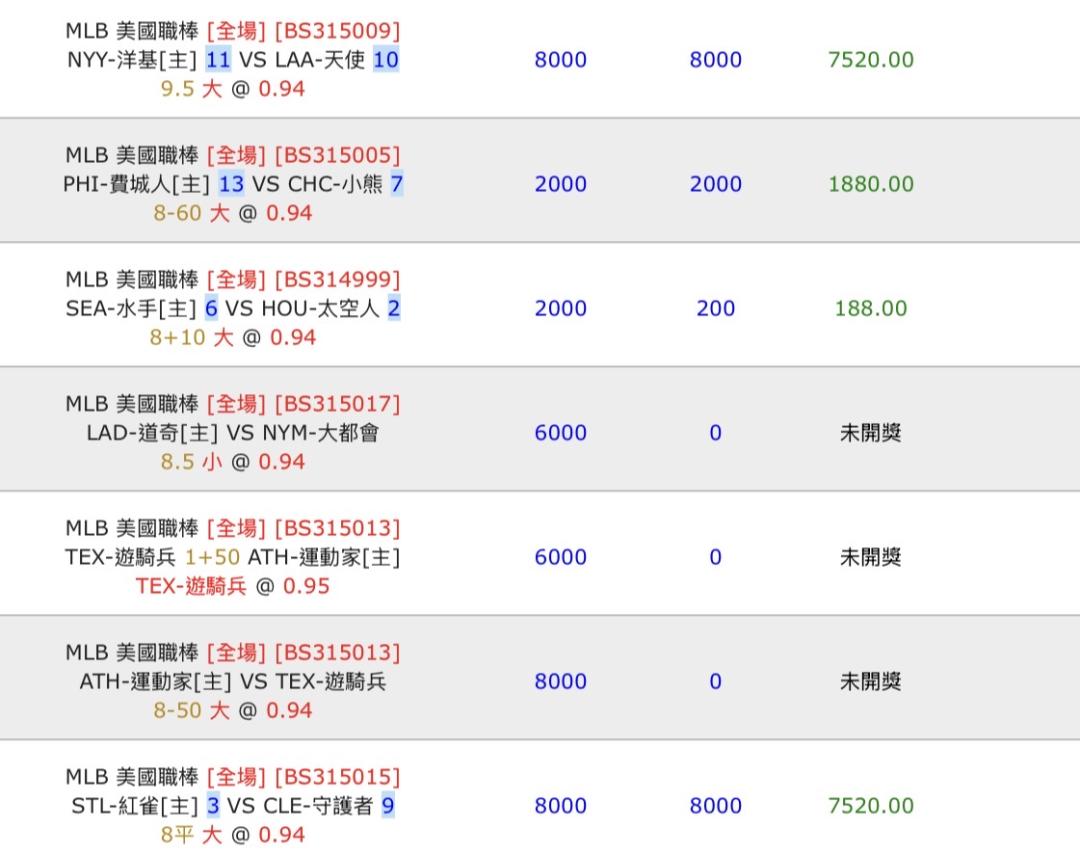Select the valid amount 200 in the SEA-水手 row
The height and width of the screenshot is (854, 1080).
point(715,308)
